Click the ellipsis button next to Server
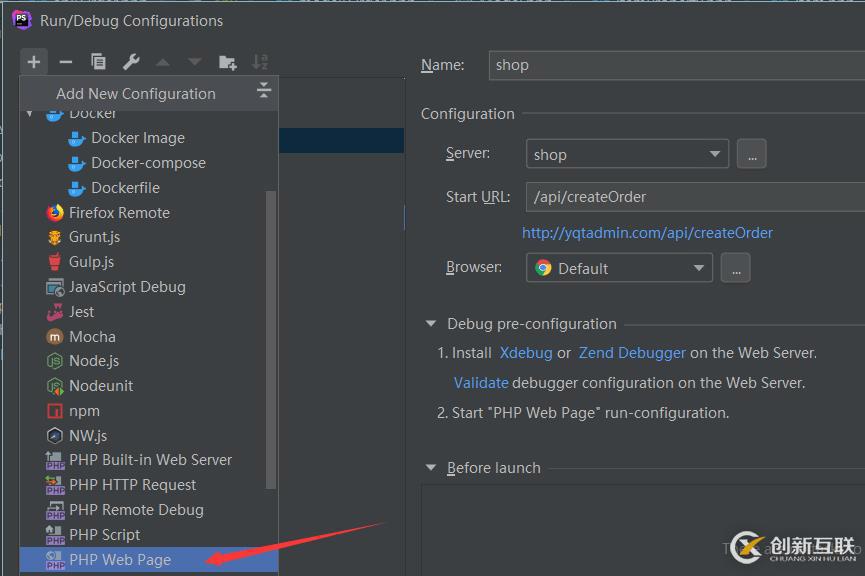The height and width of the screenshot is (576, 865). [752, 154]
